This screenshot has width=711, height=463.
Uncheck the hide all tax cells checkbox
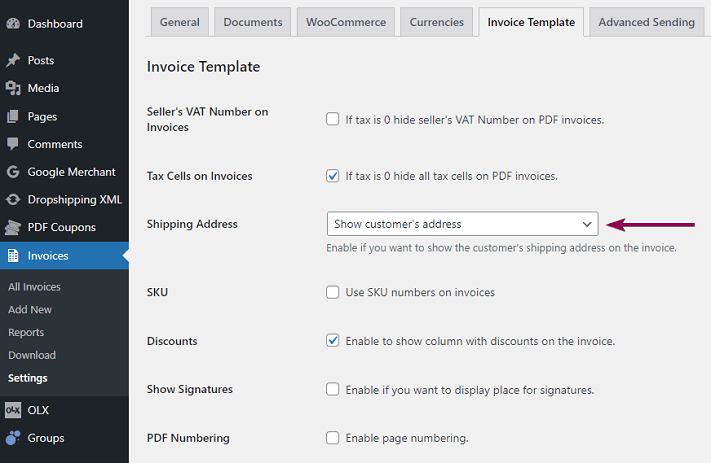pos(333,176)
